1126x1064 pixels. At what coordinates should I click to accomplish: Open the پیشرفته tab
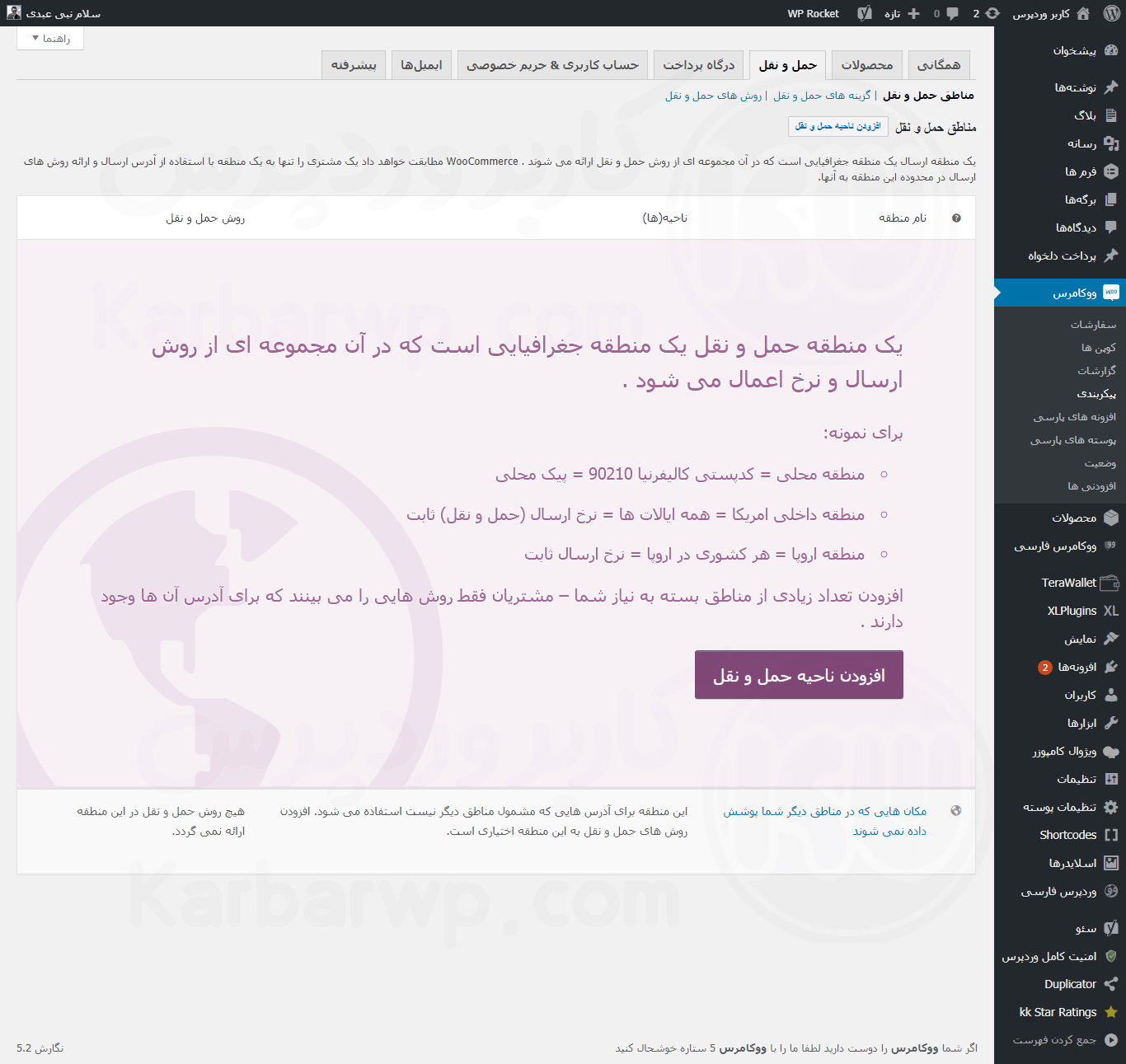[354, 65]
